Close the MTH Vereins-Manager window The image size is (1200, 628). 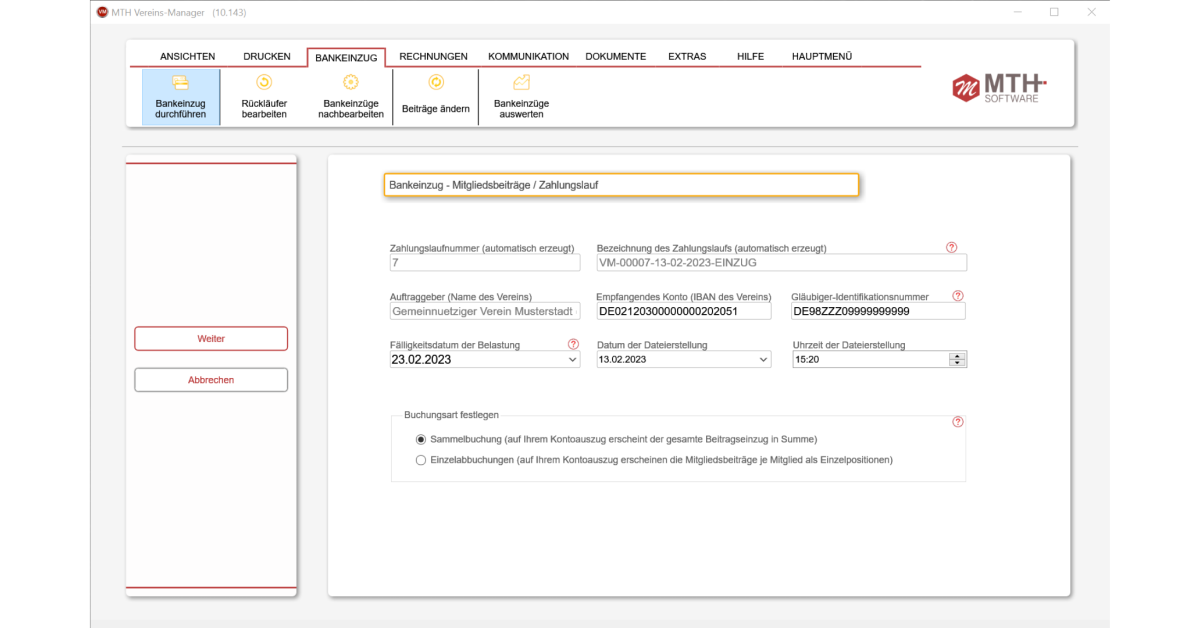pos(1091,12)
